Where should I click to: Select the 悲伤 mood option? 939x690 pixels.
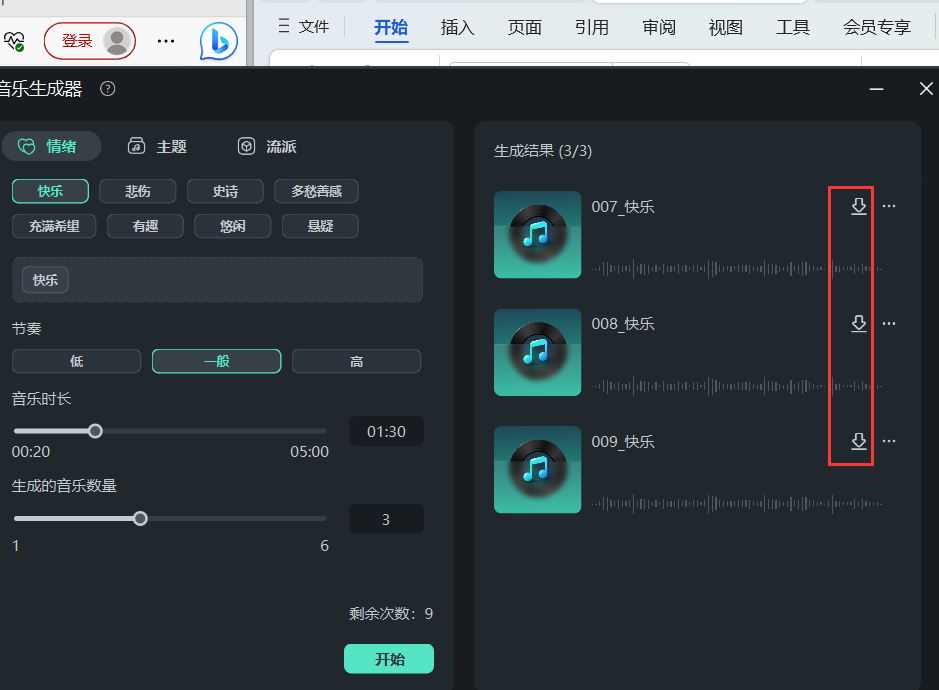(x=137, y=191)
